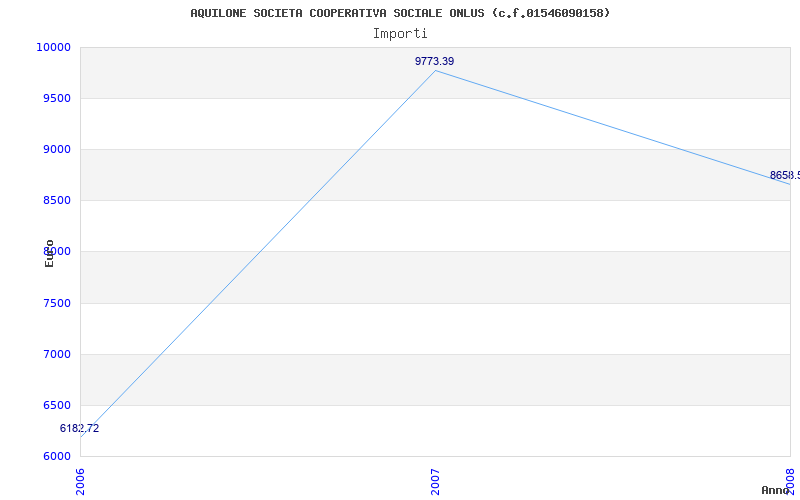Screen dimensions: 800x500
Task: Click the chart title AQUILONE SOCIETA COOPERATIVA SOCIALE ONLUS
Action: (x=400, y=13)
